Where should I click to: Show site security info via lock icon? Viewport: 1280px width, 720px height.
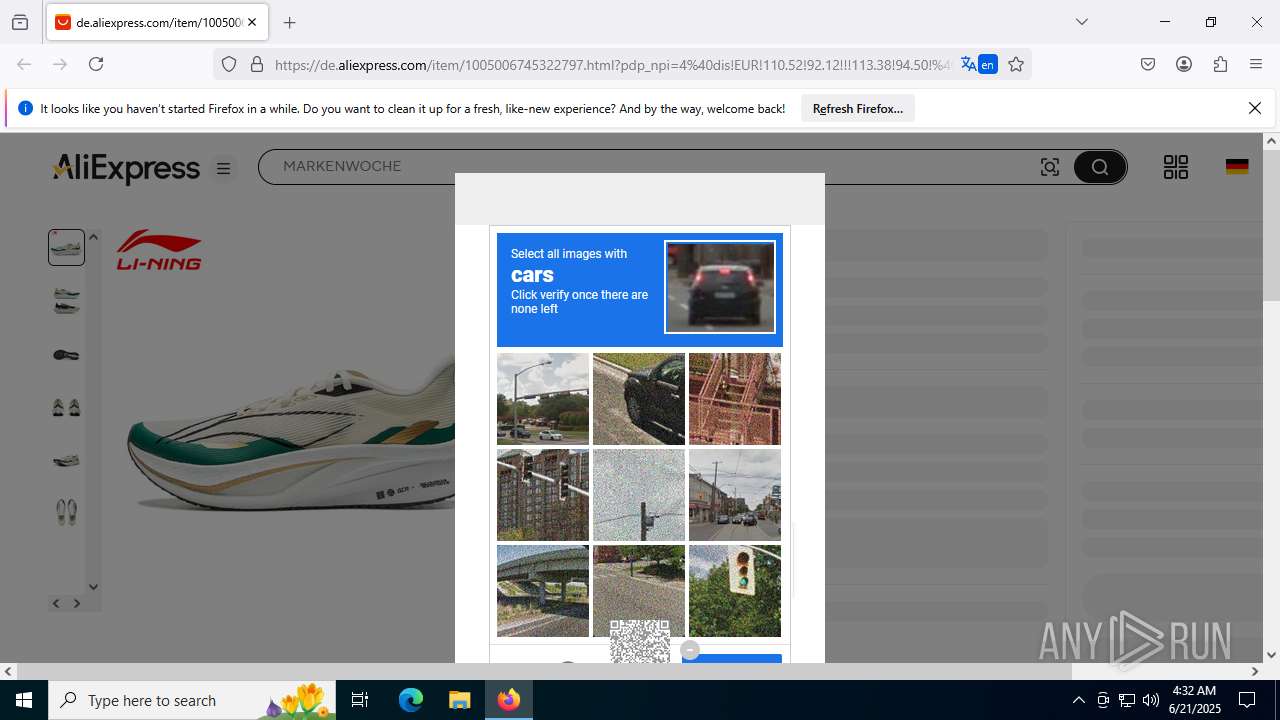257,64
